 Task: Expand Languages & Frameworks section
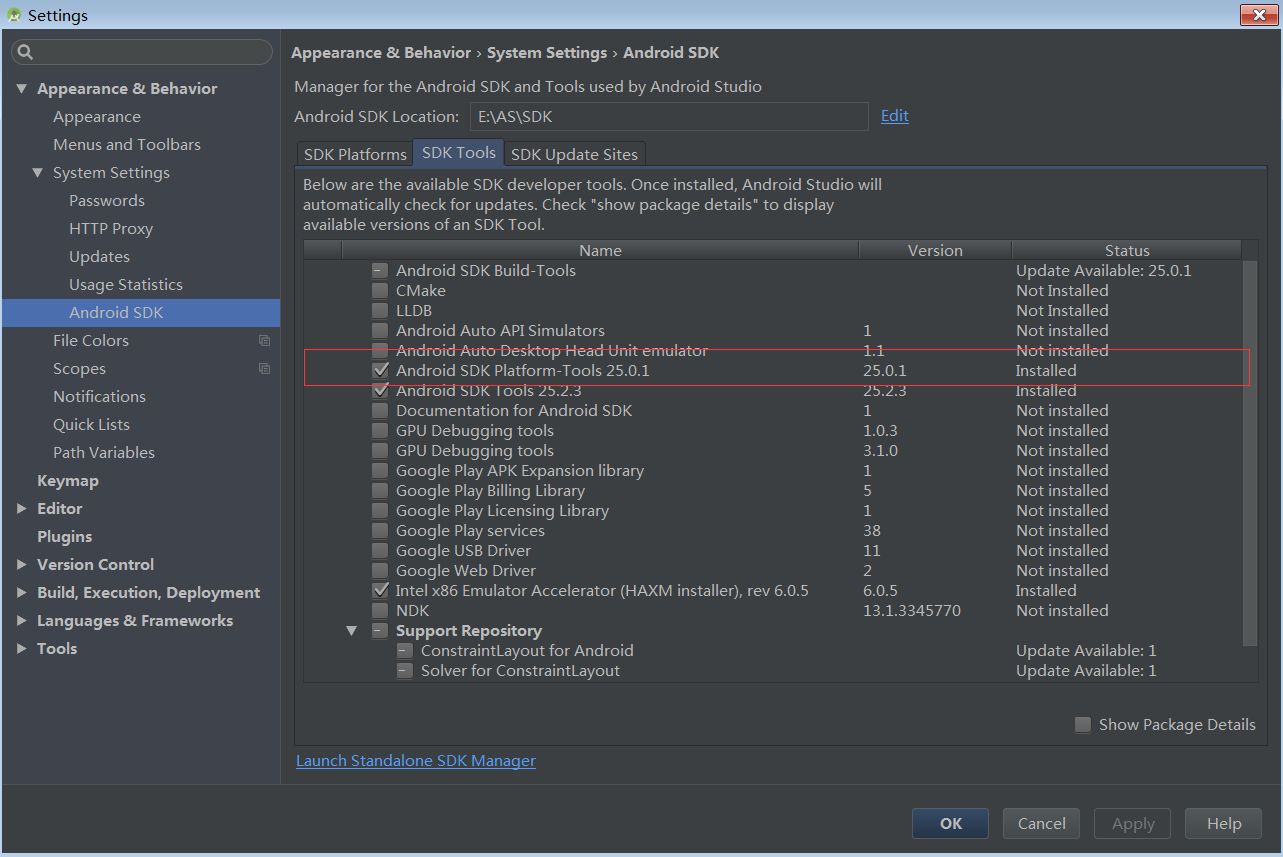point(22,621)
